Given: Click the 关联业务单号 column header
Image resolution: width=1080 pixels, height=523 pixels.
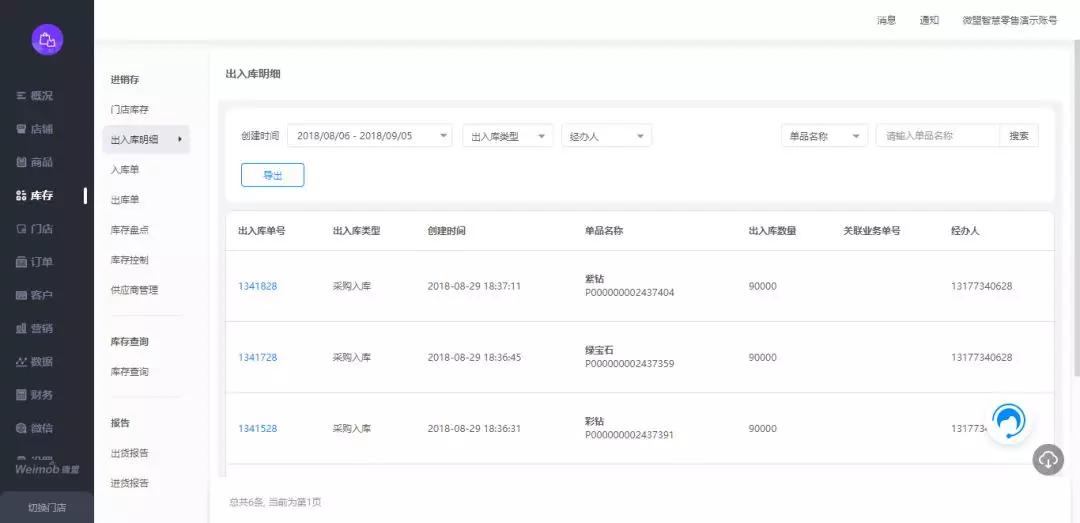Looking at the screenshot, I should (x=871, y=231).
